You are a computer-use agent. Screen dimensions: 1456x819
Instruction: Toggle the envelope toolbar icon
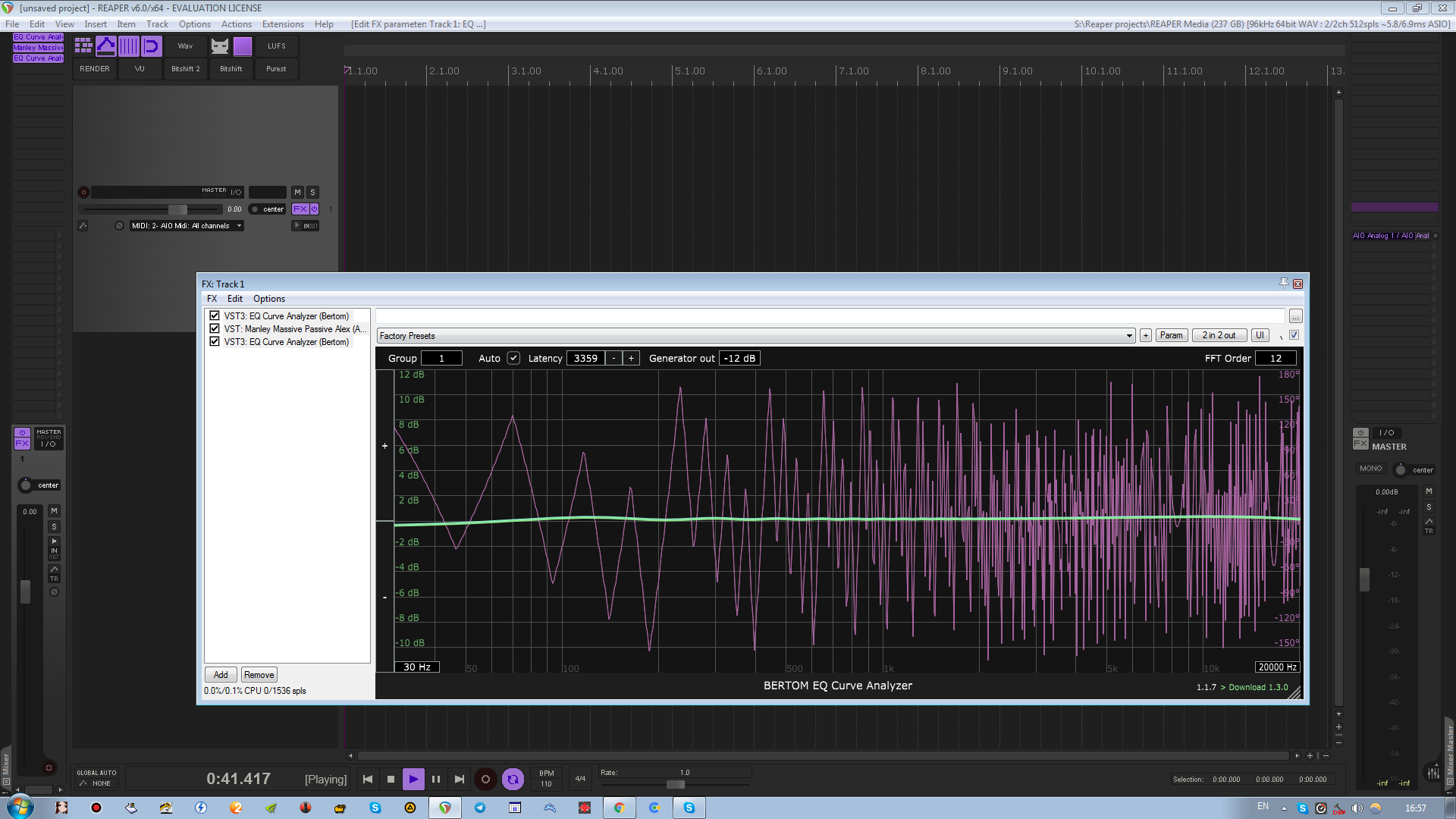coord(106,46)
